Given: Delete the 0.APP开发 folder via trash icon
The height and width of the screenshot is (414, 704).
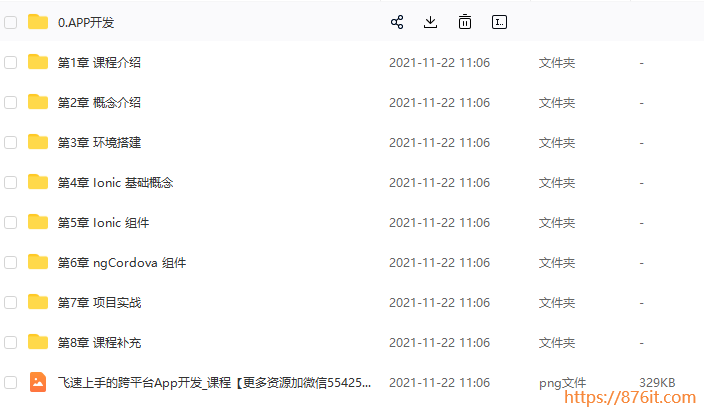Looking at the screenshot, I should [x=465, y=22].
